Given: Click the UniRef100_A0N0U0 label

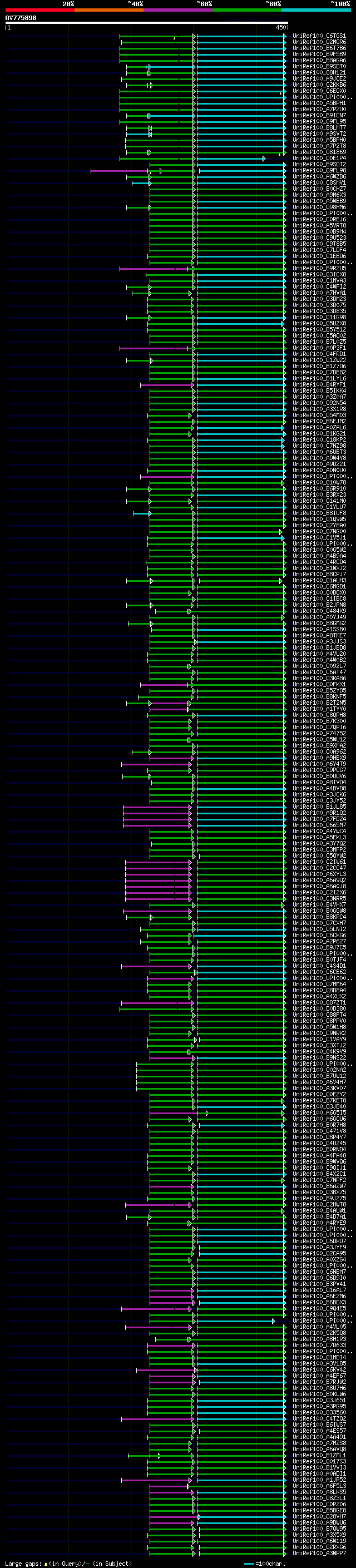Looking at the screenshot, I should (x=319, y=471).
